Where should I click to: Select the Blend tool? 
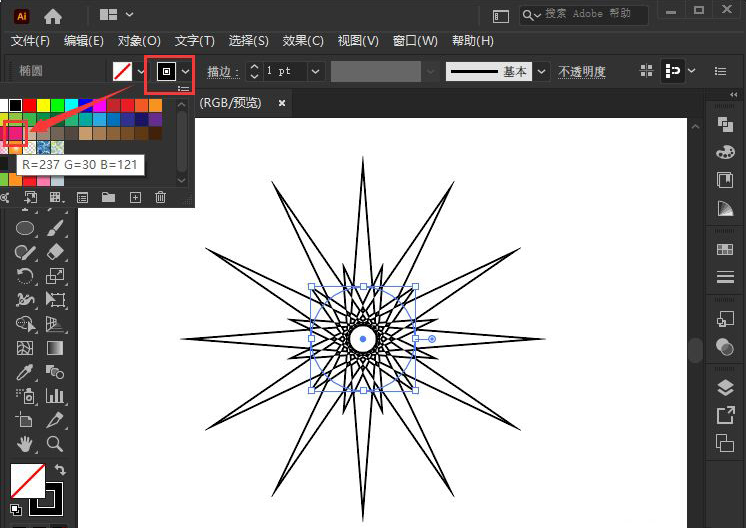coord(56,372)
